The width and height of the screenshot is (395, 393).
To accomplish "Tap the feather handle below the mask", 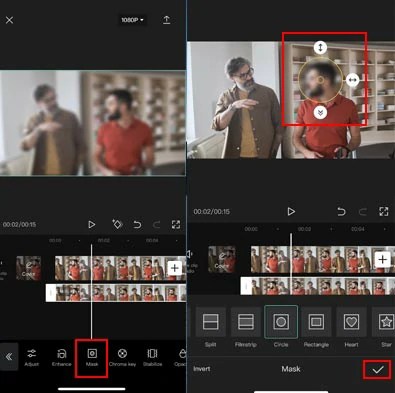I will pos(320,113).
